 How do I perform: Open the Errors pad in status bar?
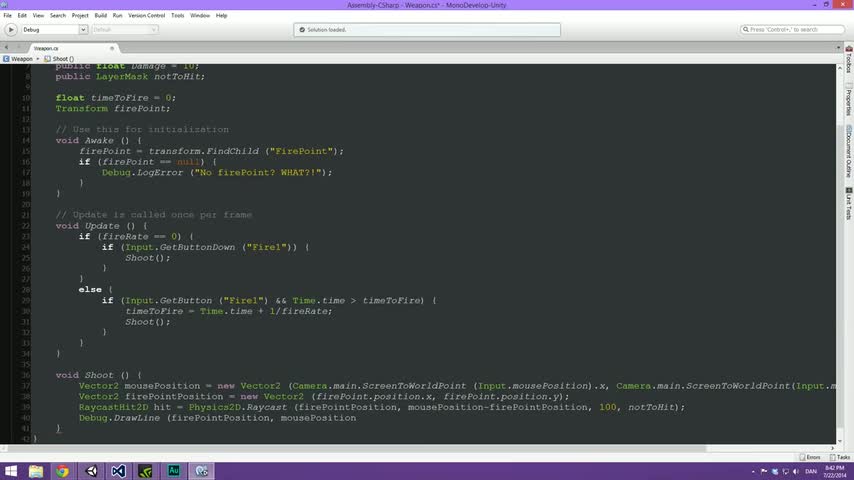[810, 457]
